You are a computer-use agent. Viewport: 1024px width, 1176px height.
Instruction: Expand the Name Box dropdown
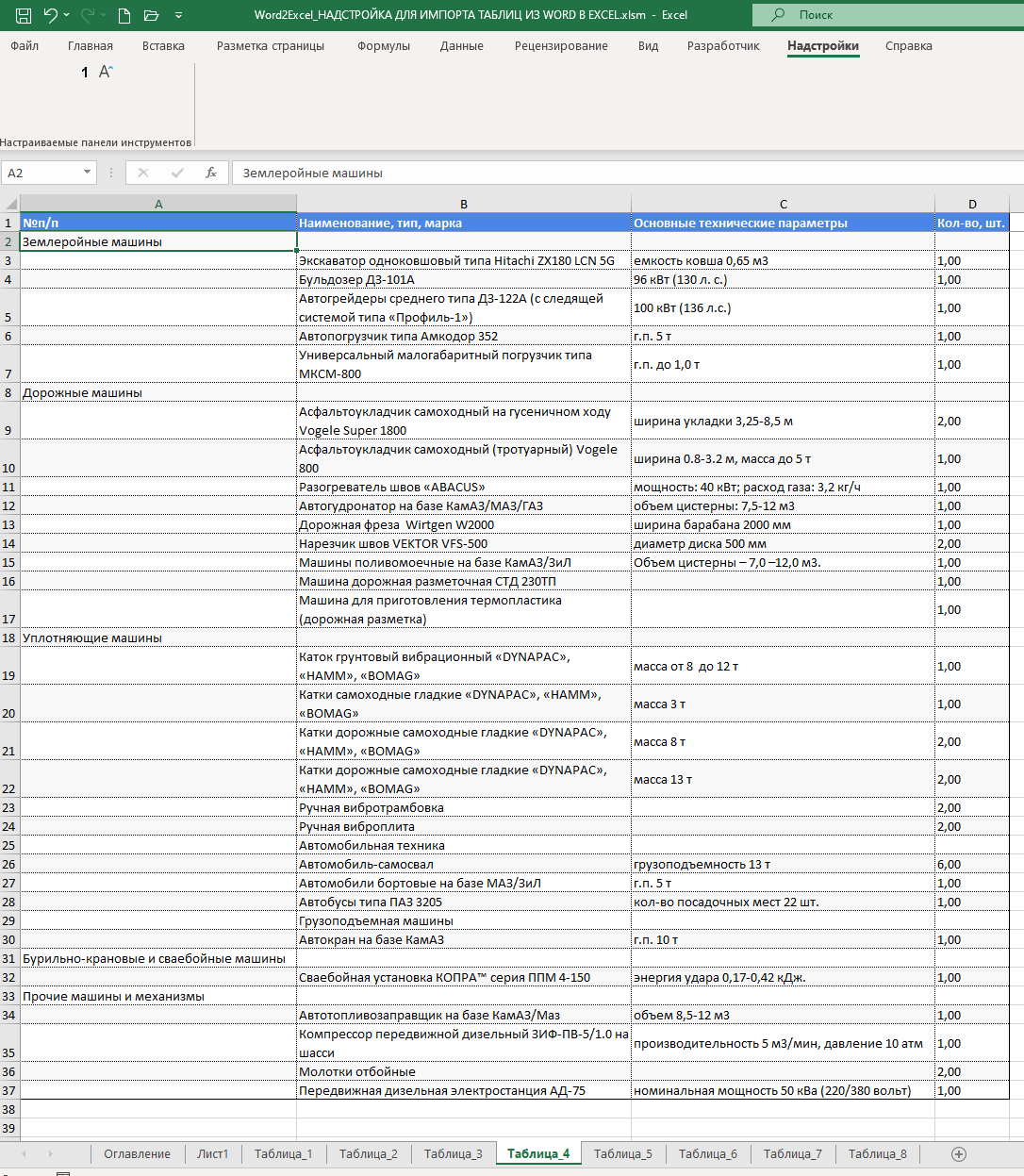click(87, 173)
